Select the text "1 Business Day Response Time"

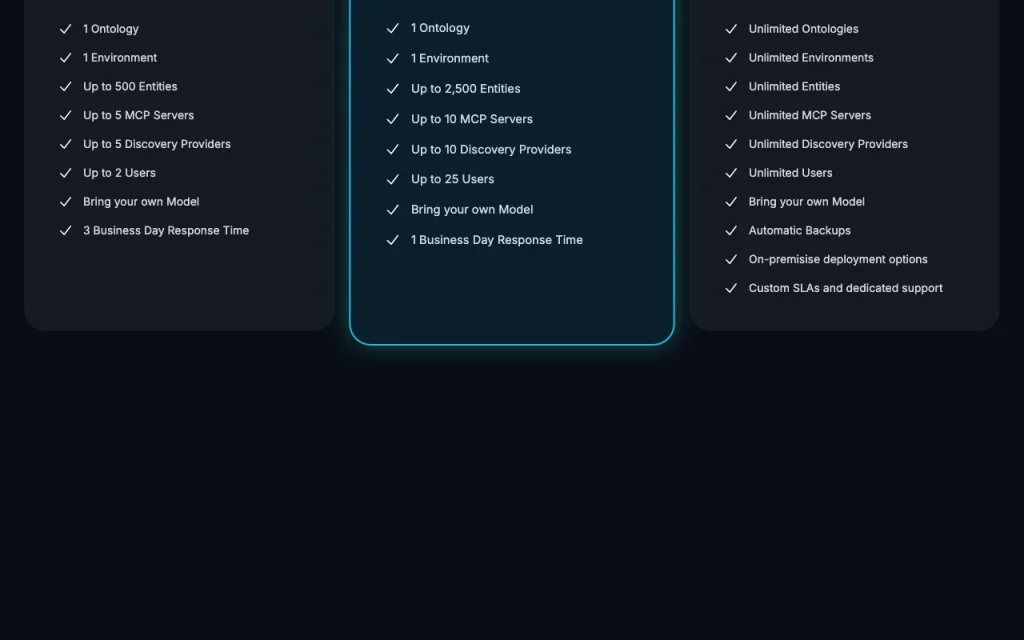coord(497,240)
